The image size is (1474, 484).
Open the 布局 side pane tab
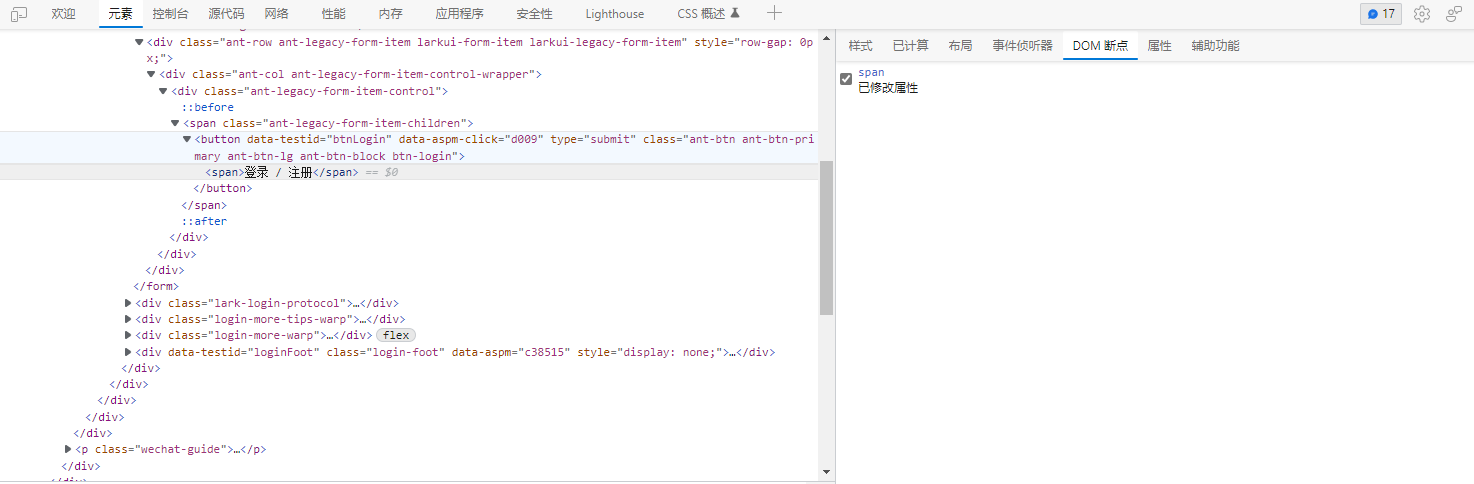(x=960, y=46)
